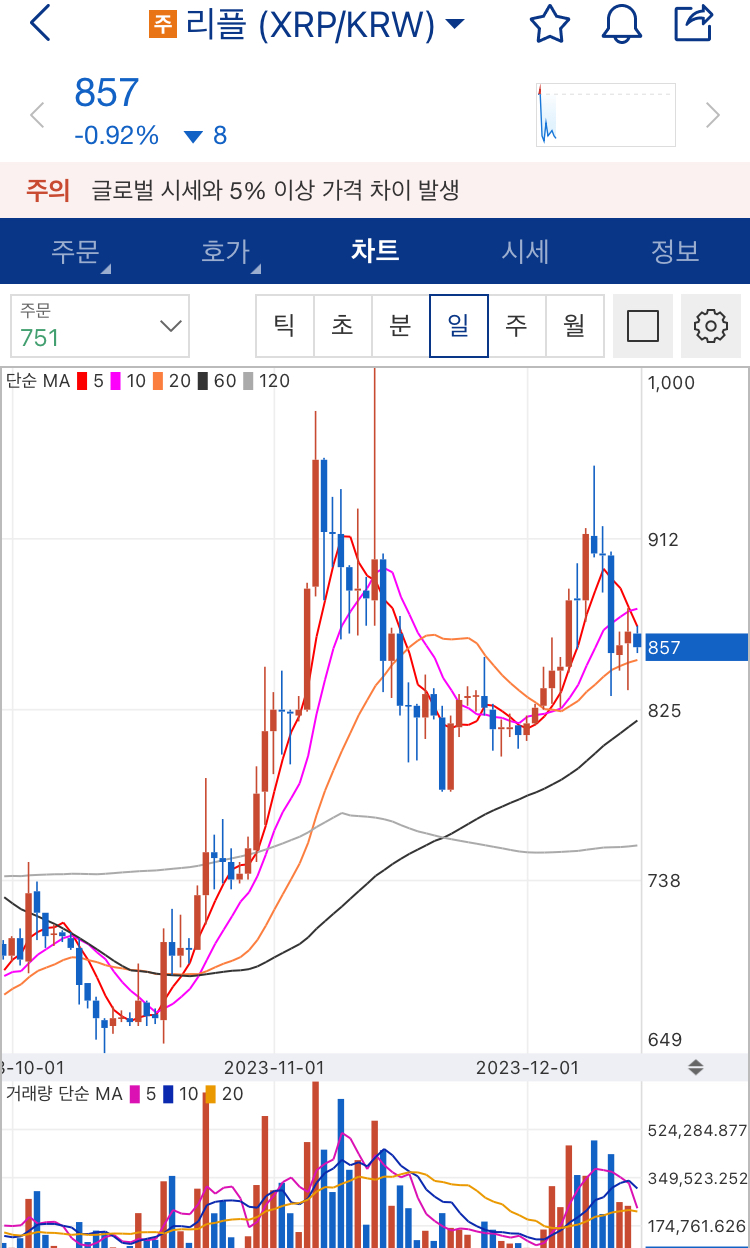The width and height of the screenshot is (750, 1248).
Task: Select the 차트 tab
Action: coord(375,250)
